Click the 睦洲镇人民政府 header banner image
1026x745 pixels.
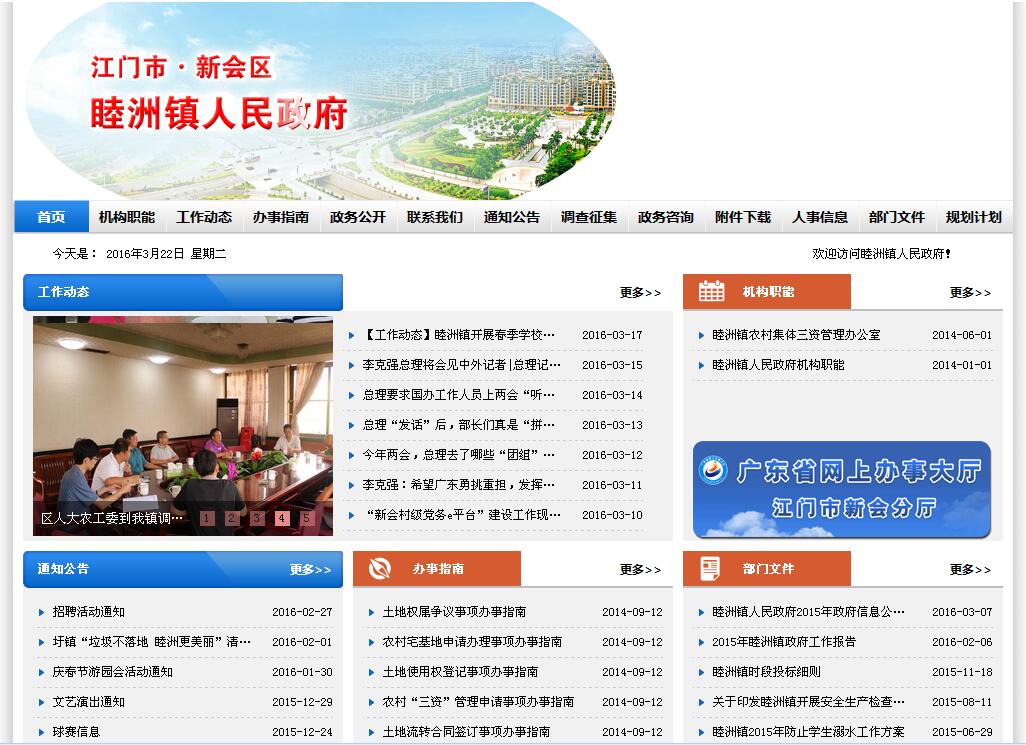pos(320,100)
